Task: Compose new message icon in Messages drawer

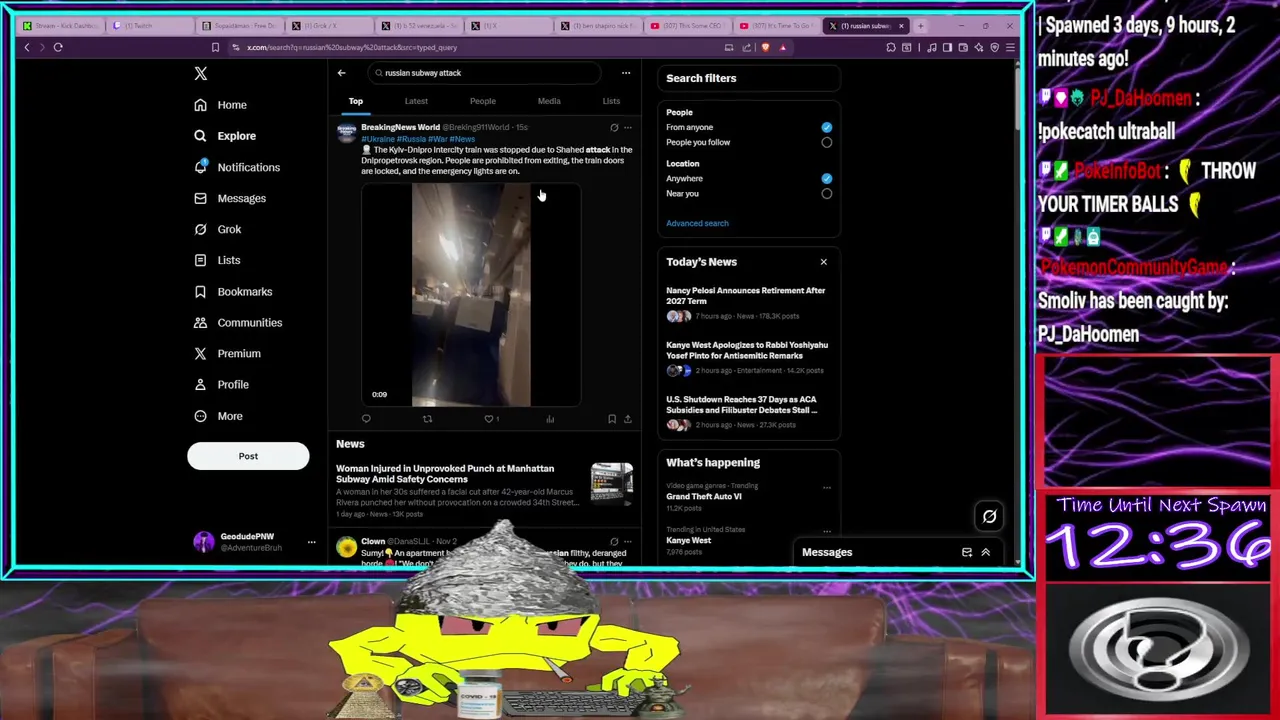Action: 967,552
